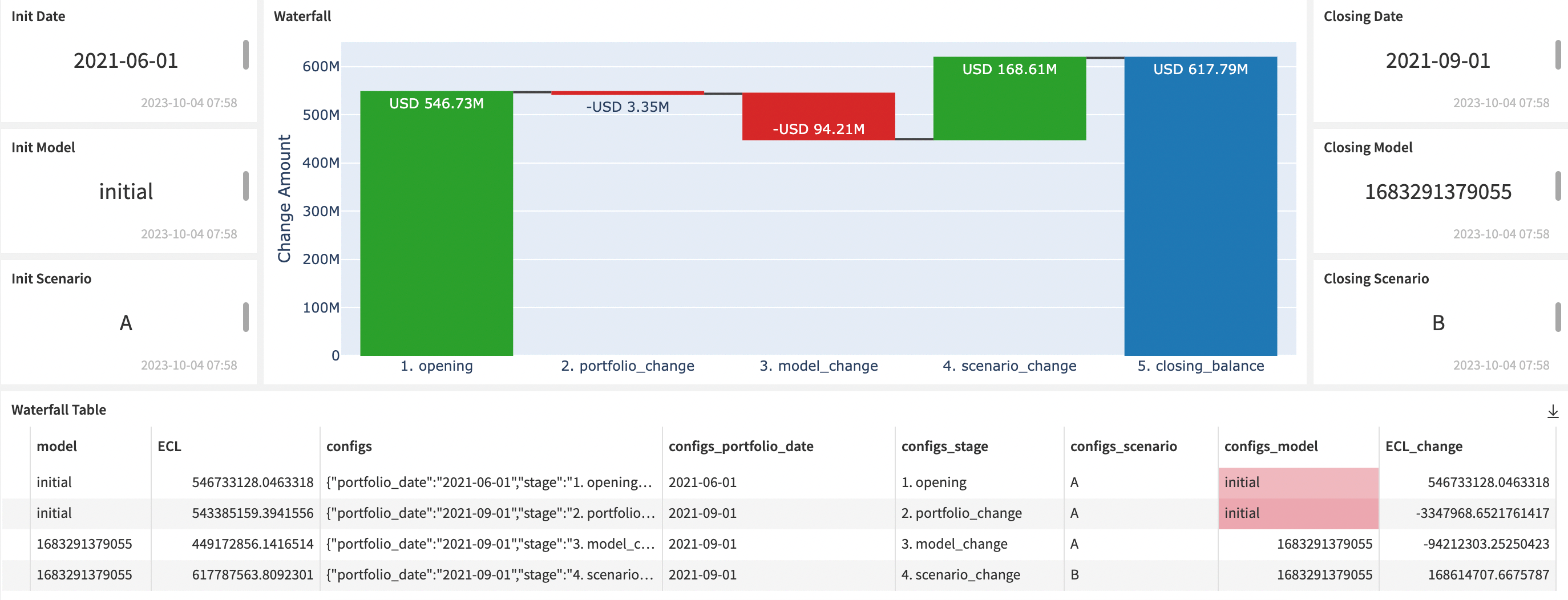
Task: Click the Init Scenario value A
Action: pyautogui.click(x=126, y=323)
